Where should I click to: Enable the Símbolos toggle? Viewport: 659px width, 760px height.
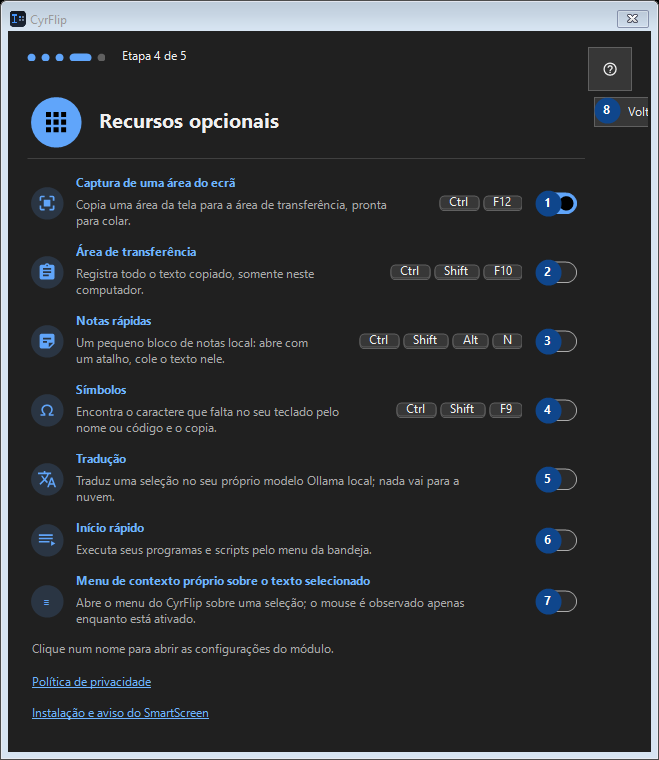click(x=556, y=411)
